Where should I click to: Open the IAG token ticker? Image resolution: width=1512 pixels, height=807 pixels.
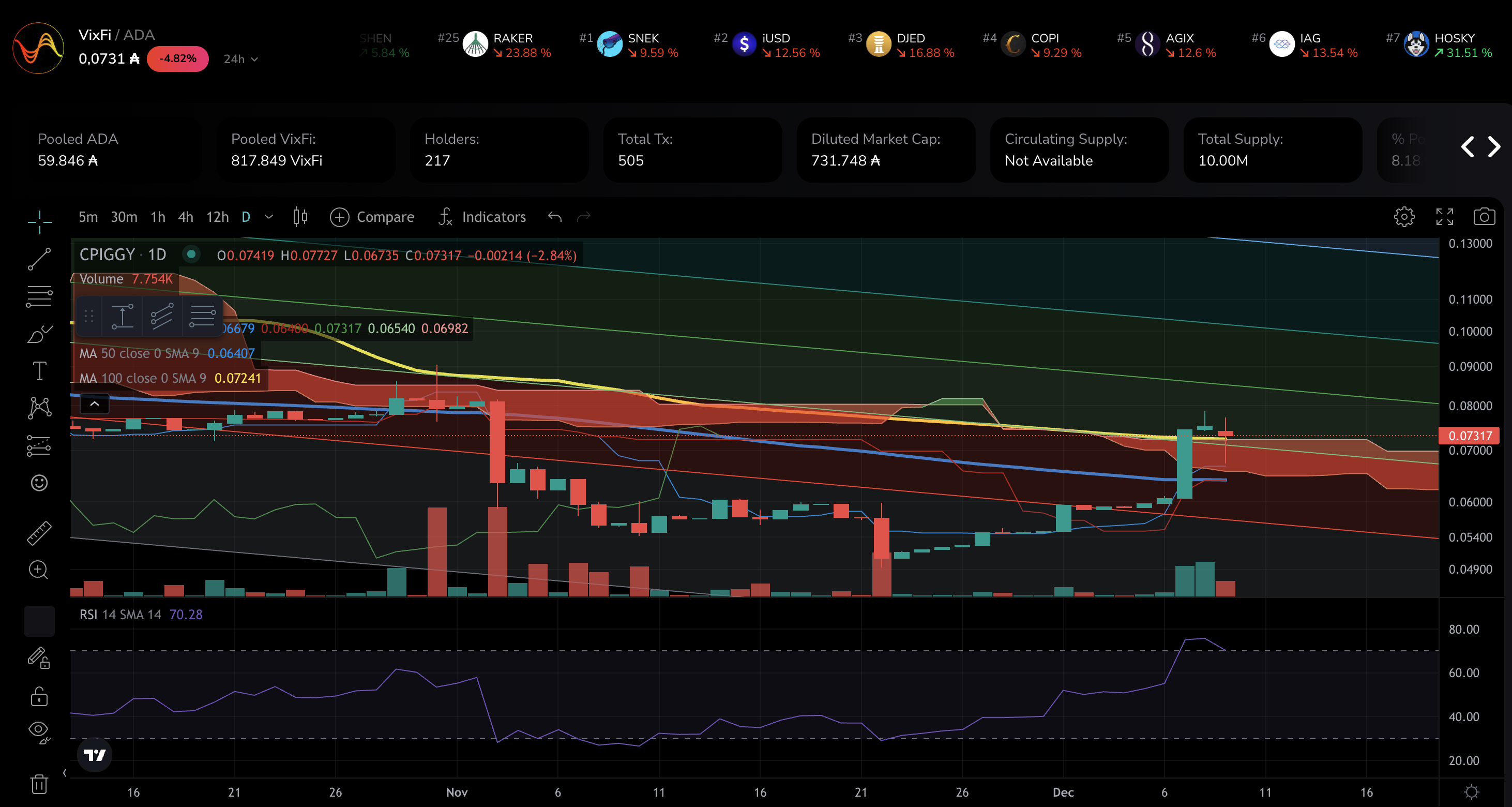click(1305, 45)
